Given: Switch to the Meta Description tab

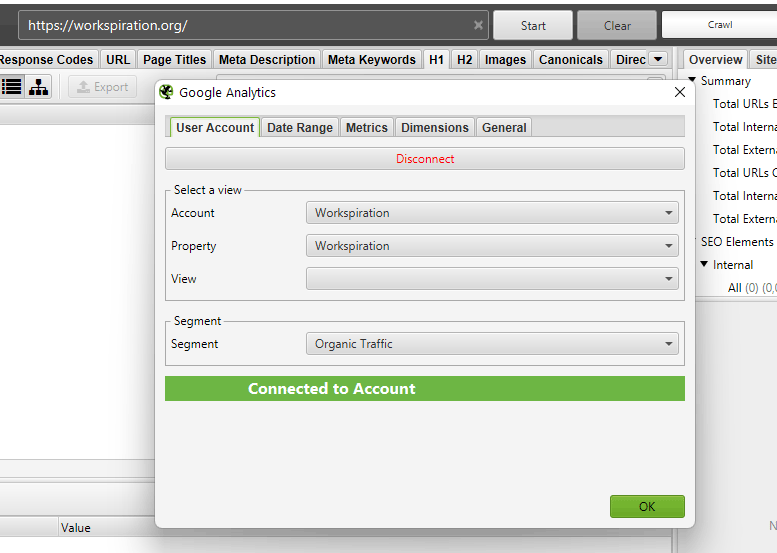Looking at the screenshot, I should [x=267, y=59].
